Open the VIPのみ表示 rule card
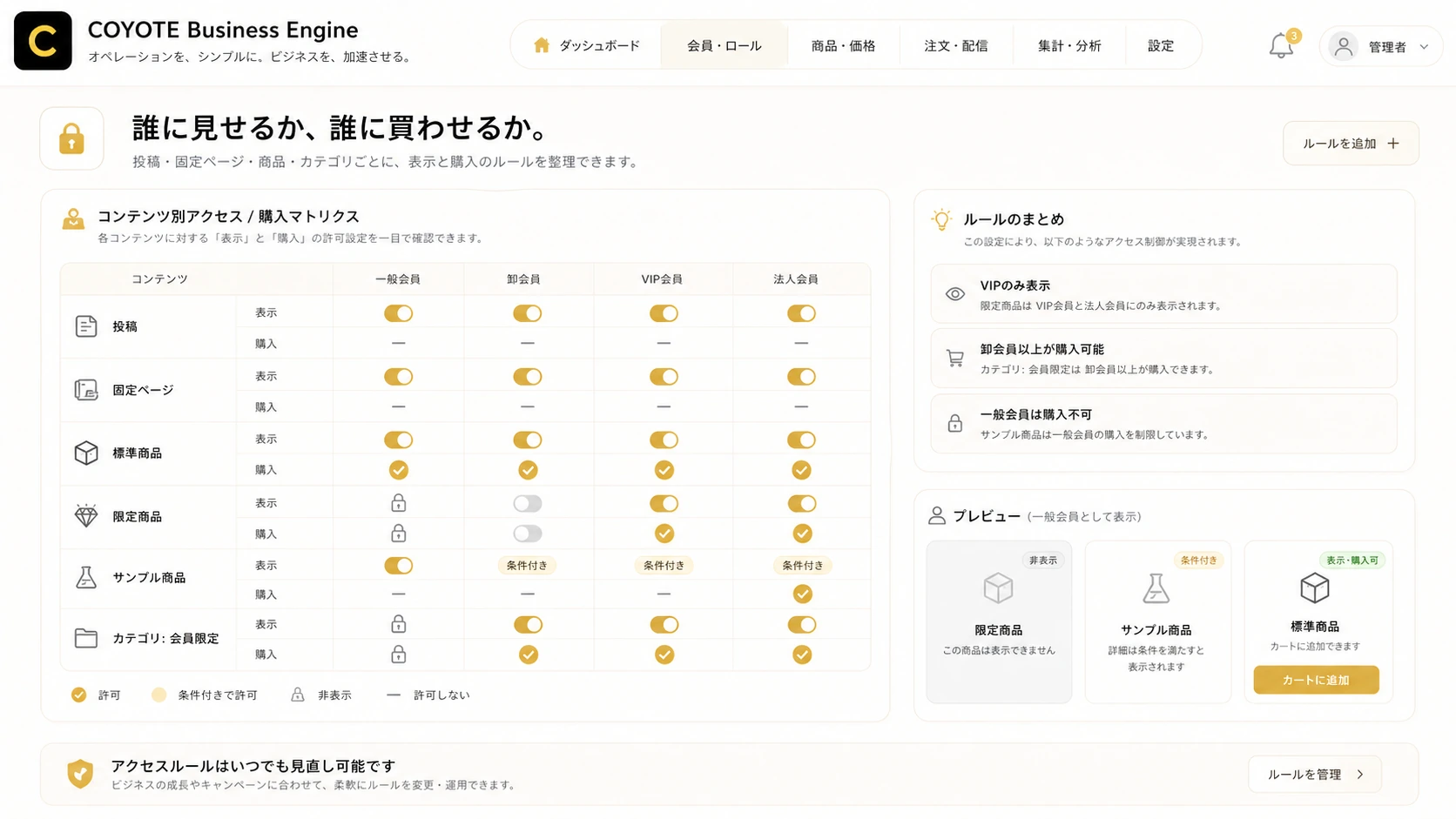Screen dimensions: 1456x819 (1163, 294)
